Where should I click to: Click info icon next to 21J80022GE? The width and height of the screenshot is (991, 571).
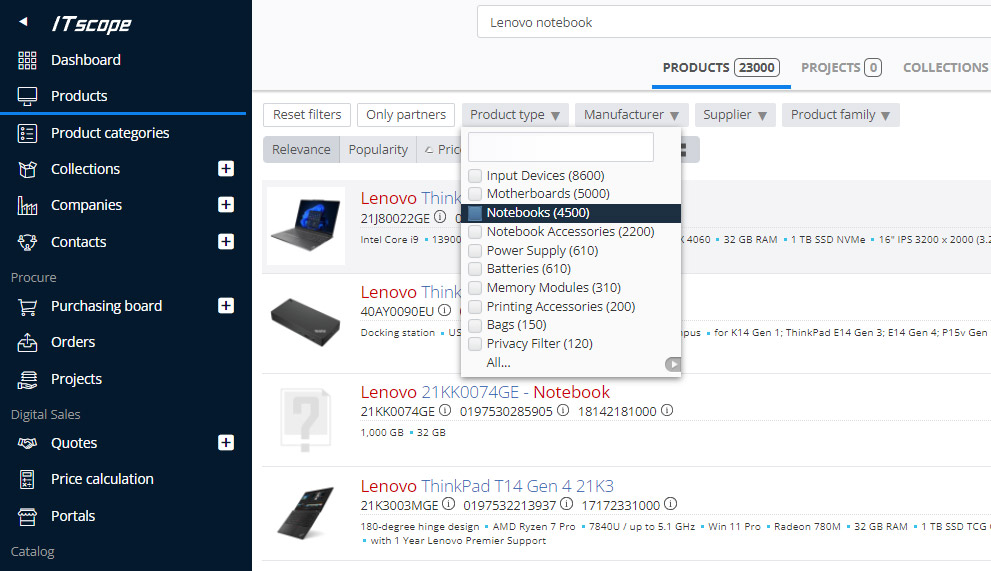pos(440,217)
